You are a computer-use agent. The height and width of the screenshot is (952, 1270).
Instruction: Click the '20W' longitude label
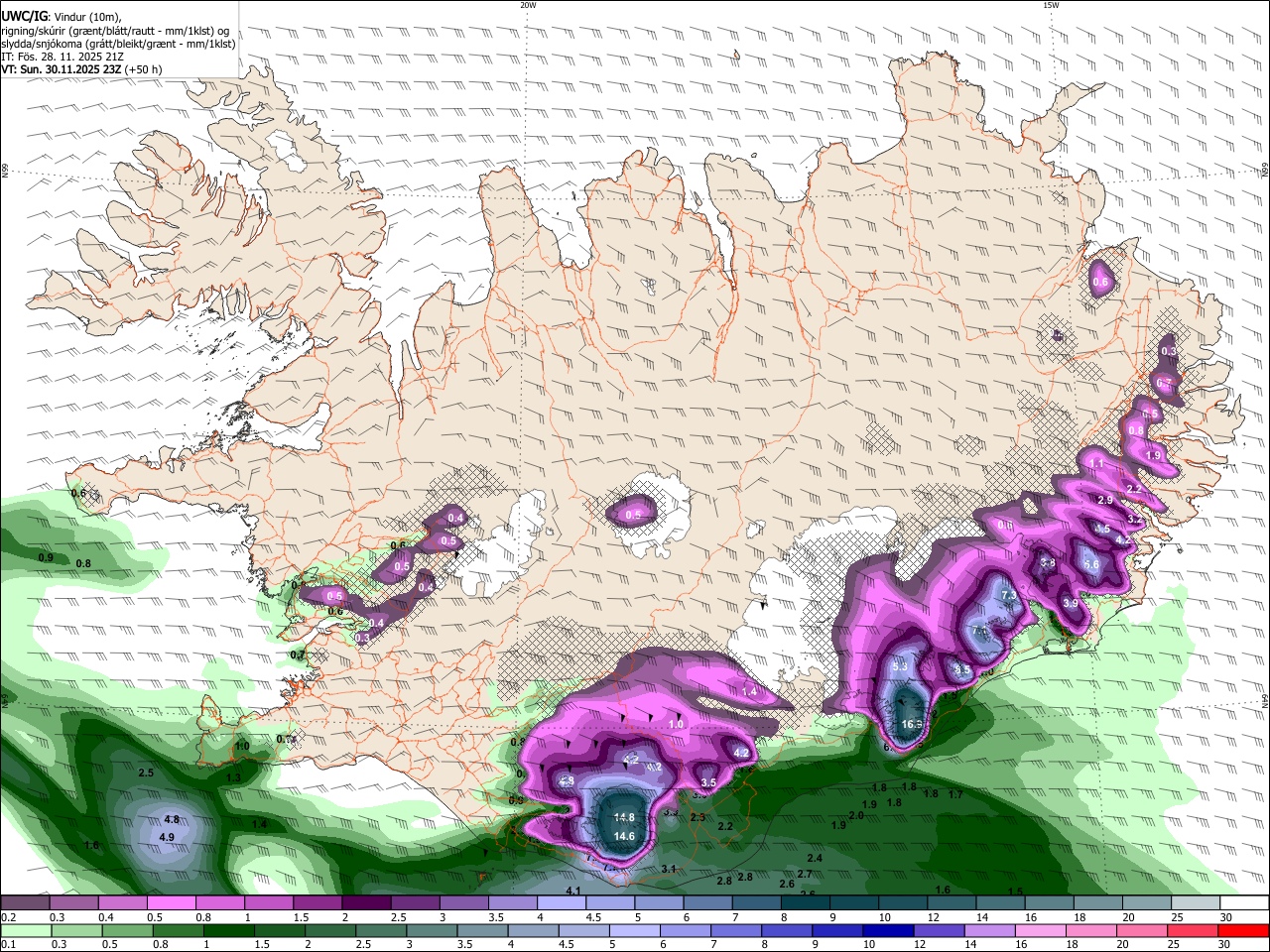(528, 5)
